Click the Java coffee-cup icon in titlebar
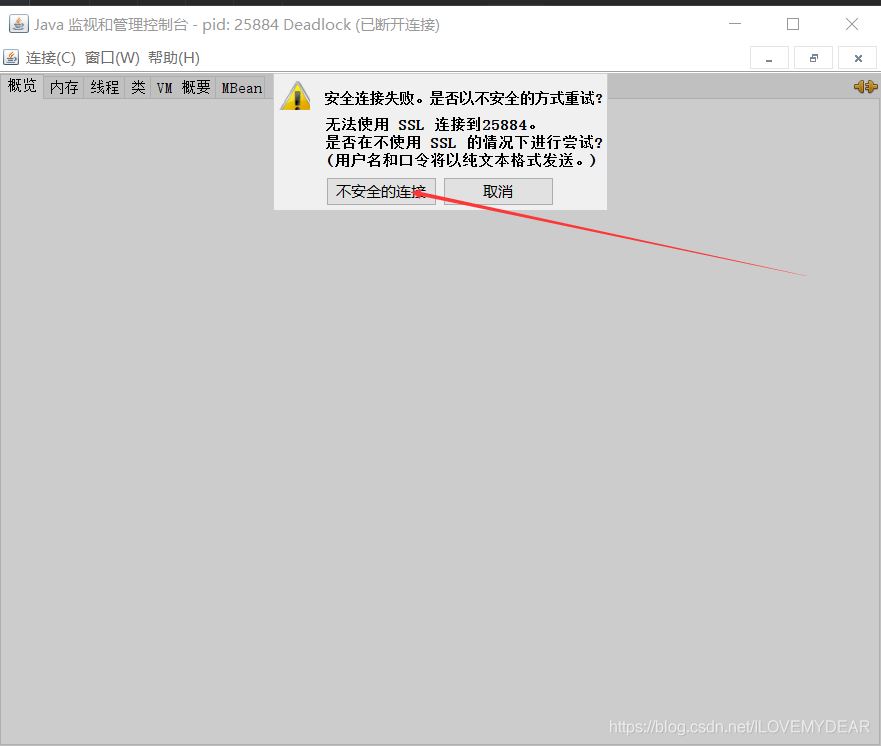The image size is (881, 746). click(x=17, y=23)
